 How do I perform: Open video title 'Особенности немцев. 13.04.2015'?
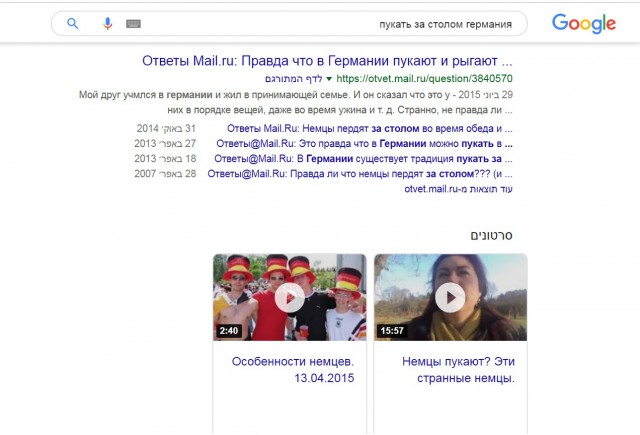click(x=293, y=370)
